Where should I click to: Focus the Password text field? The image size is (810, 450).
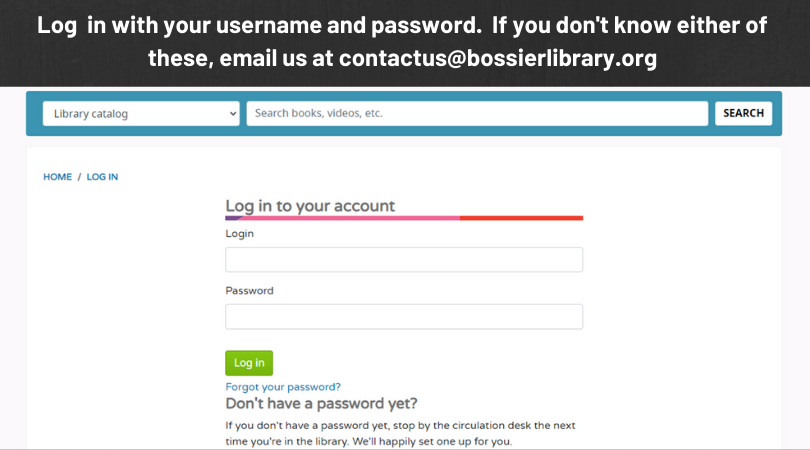[404, 317]
